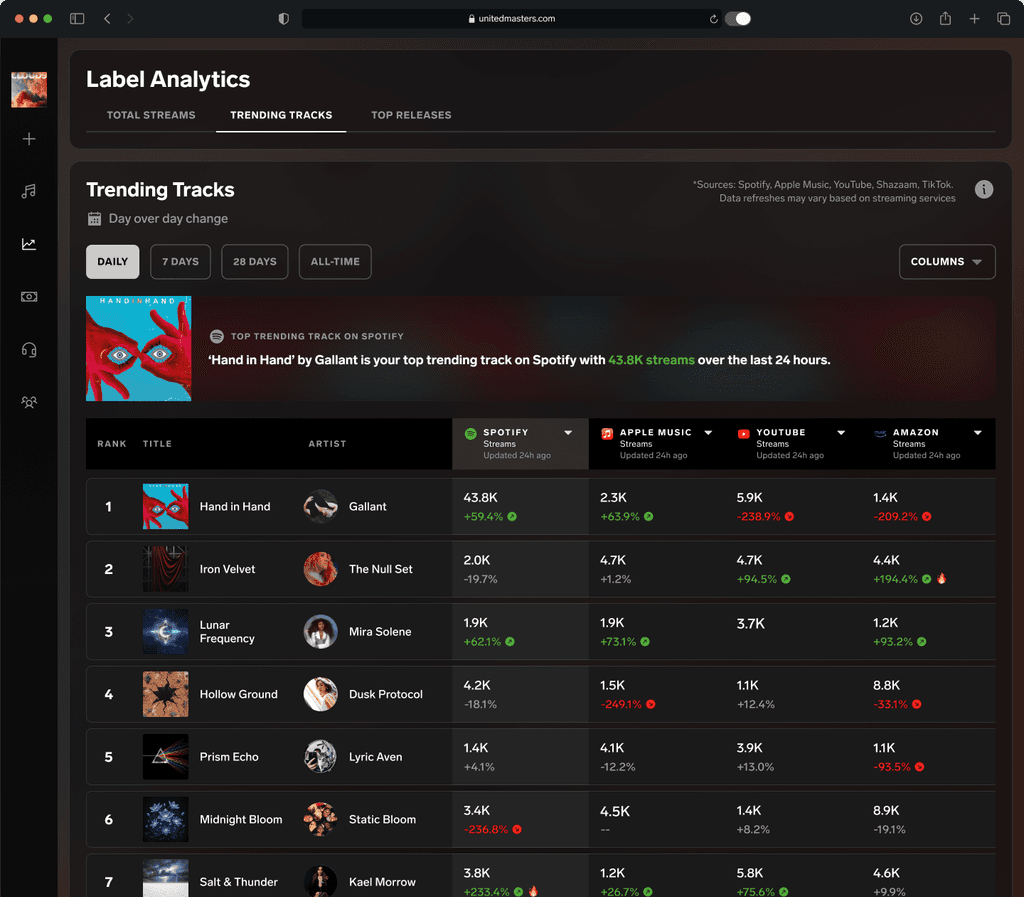Open the Salt & Thunder track title

coord(239,882)
